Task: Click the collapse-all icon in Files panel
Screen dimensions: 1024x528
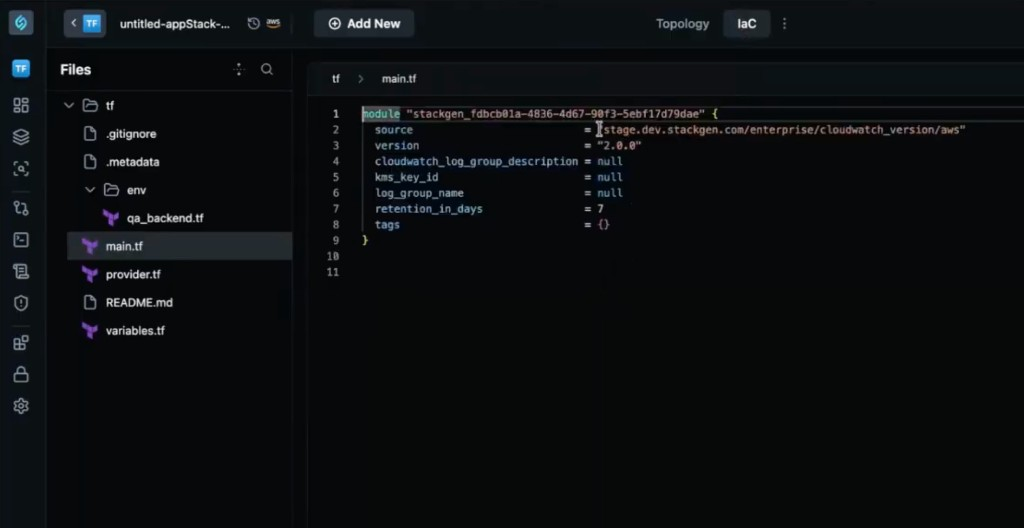Action: click(239, 69)
